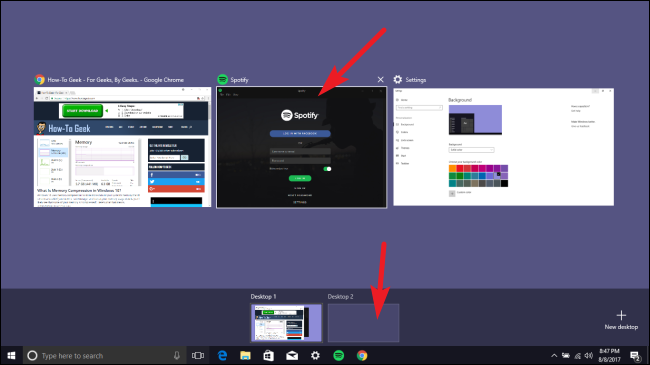Image resolution: width=650 pixels, height=365 pixels.
Task: Select the Settings window thumbnail
Action: tap(503, 146)
